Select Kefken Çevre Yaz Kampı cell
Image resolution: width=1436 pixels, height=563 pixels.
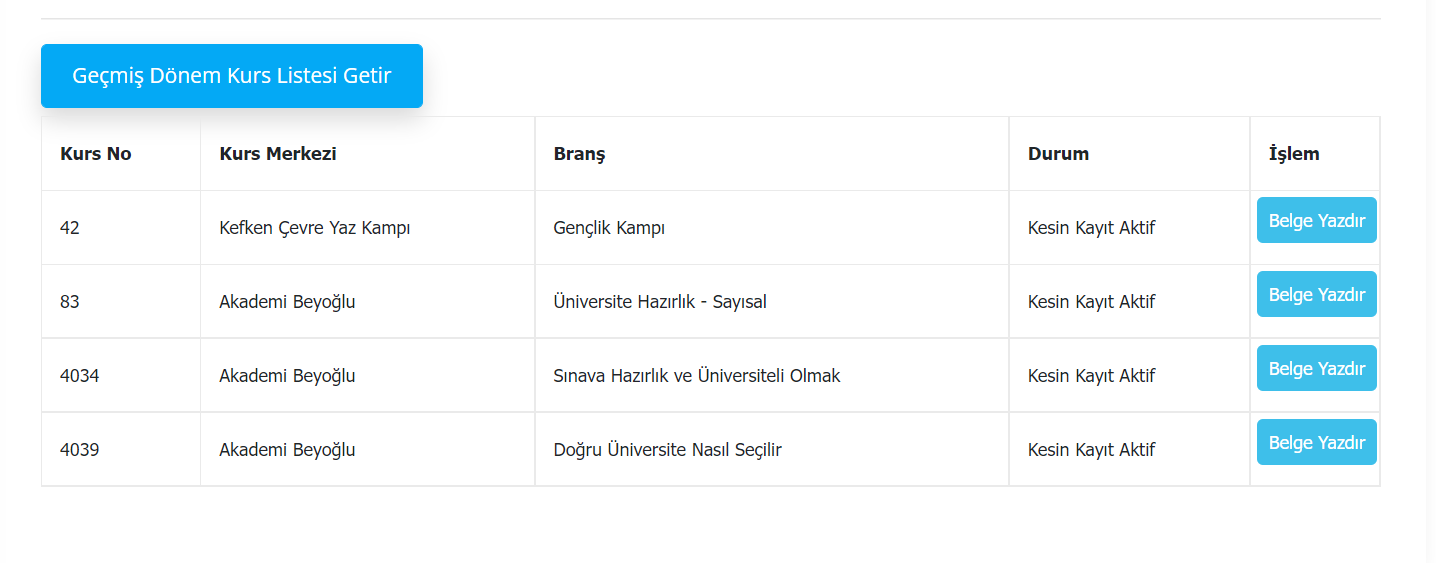pos(315,228)
